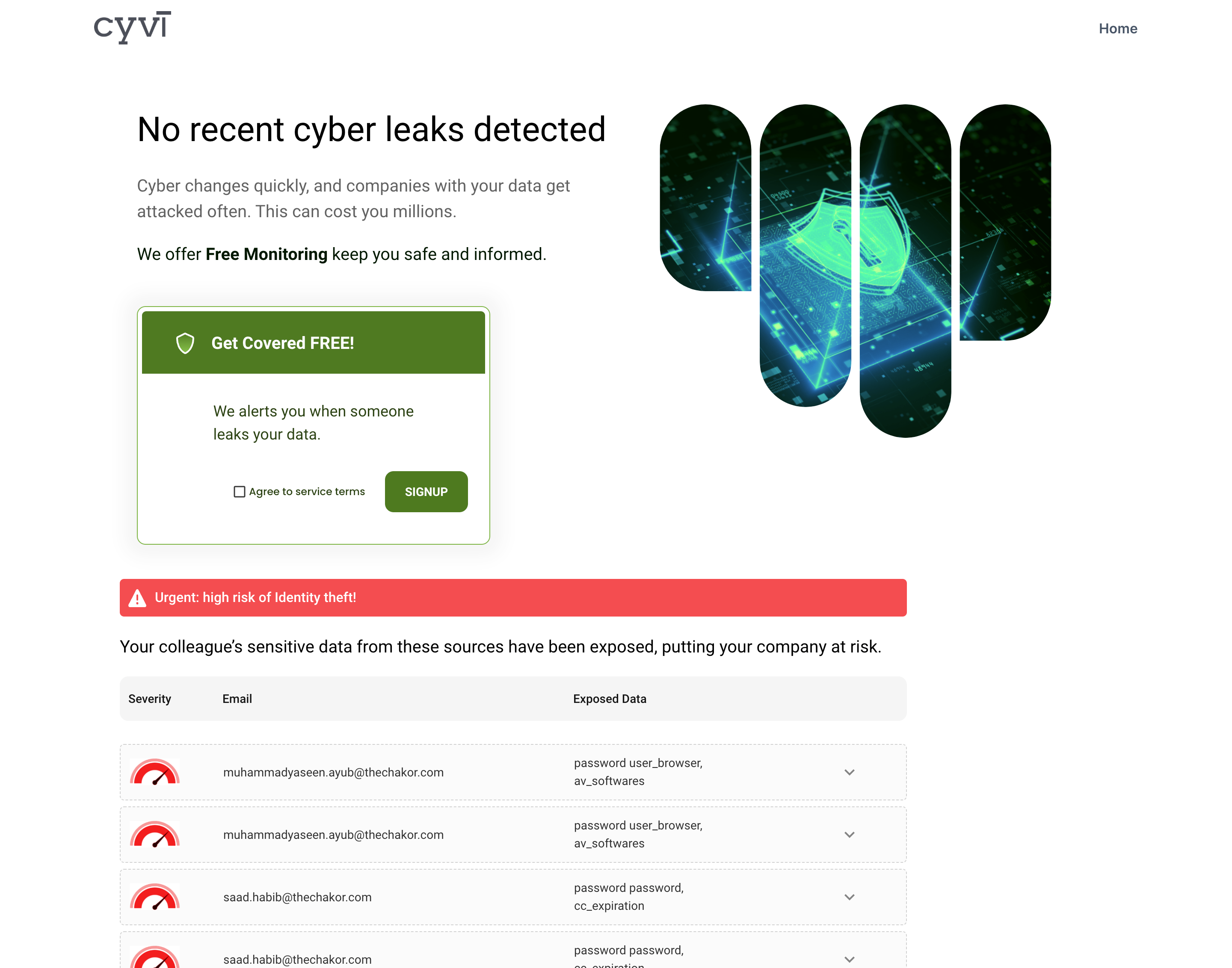Click the Exposed Data column header
This screenshot has width=1232, height=968.
tap(610, 699)
